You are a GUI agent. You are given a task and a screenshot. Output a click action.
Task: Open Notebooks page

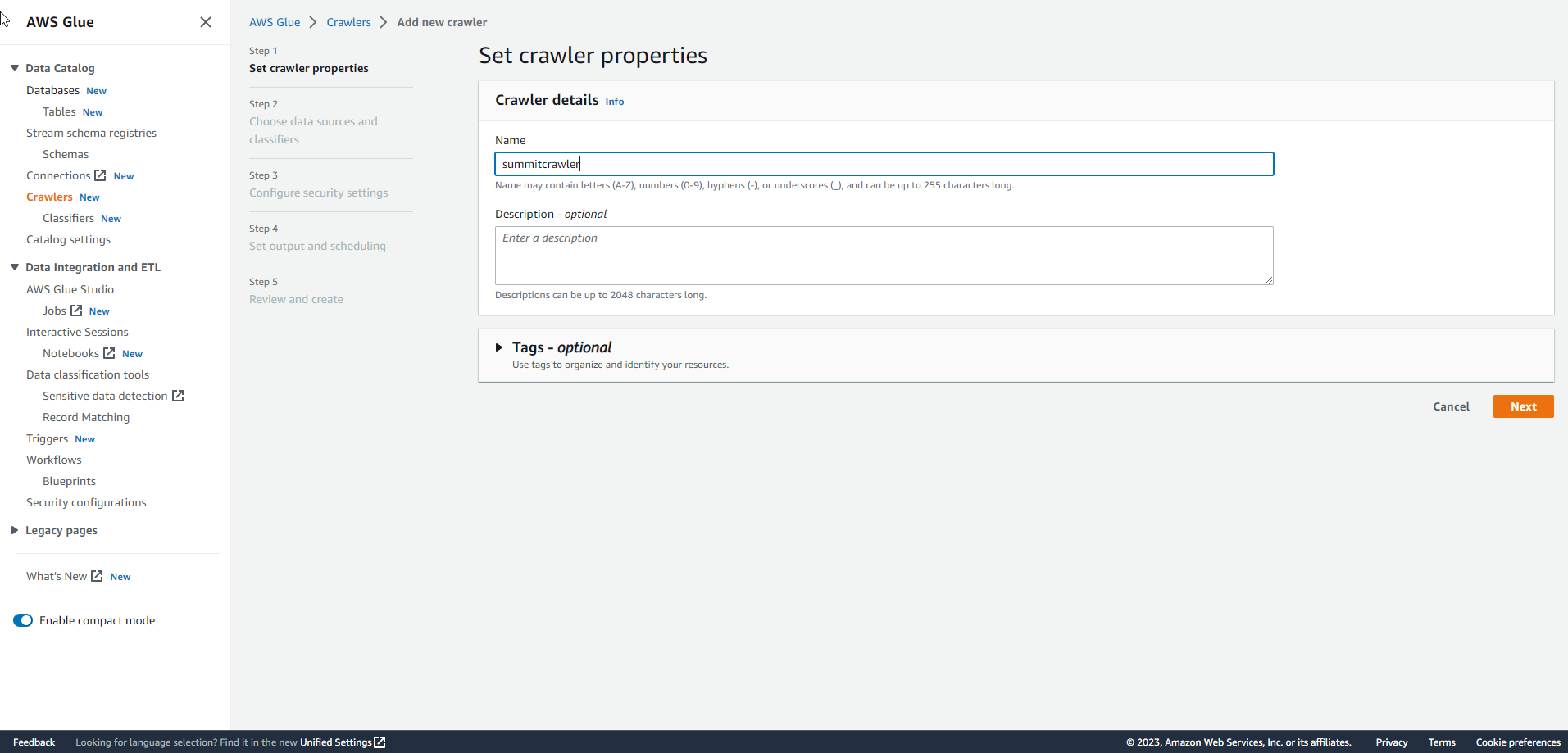(x=70, y=353)
